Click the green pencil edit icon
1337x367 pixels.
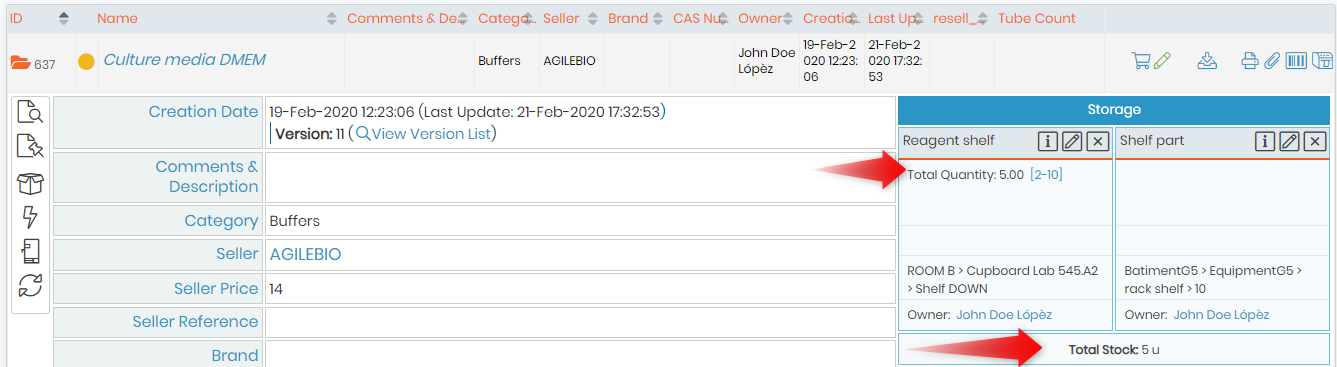(x=1161, y=61)
